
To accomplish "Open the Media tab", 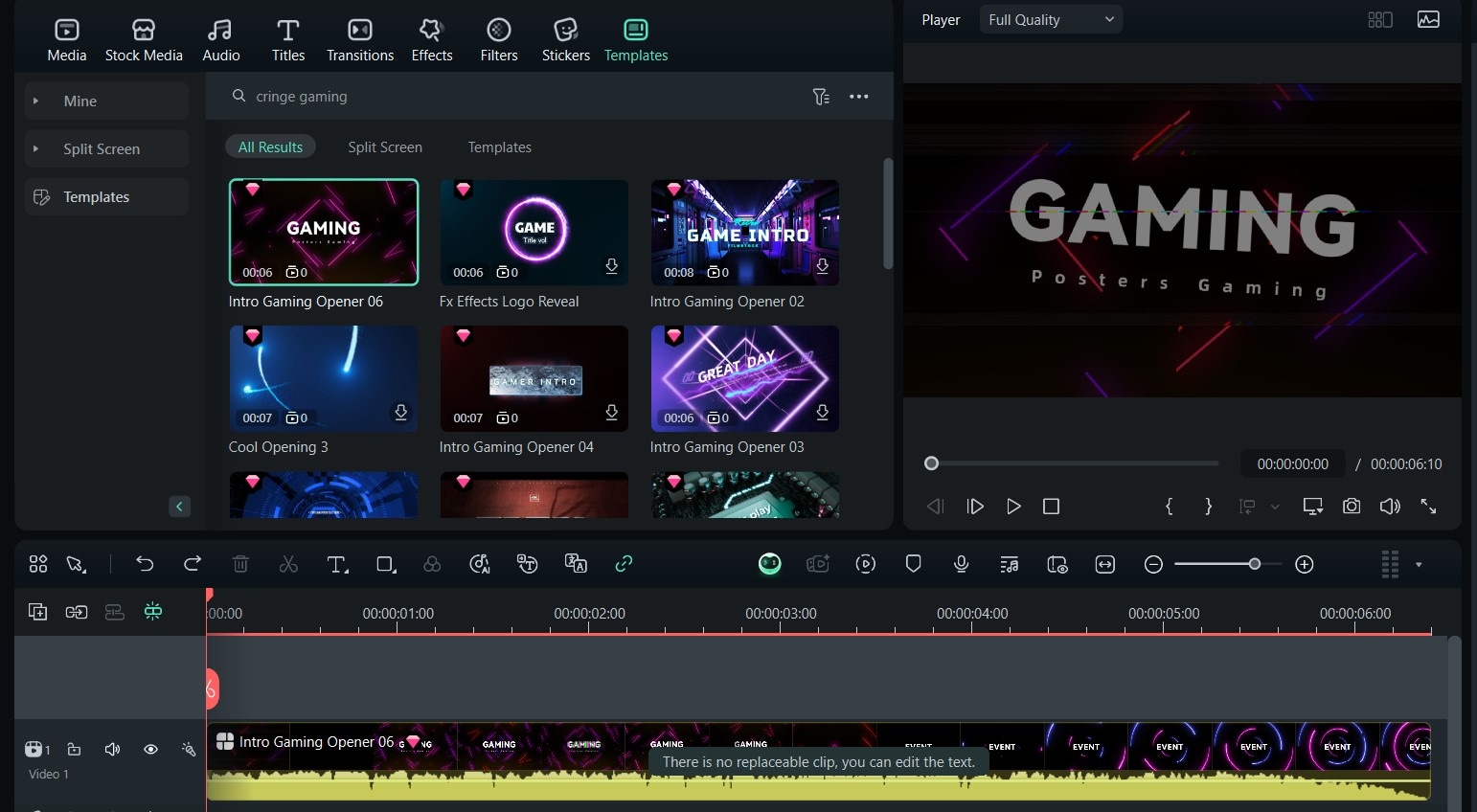I will pyautogui.click(x=67, y=41).
